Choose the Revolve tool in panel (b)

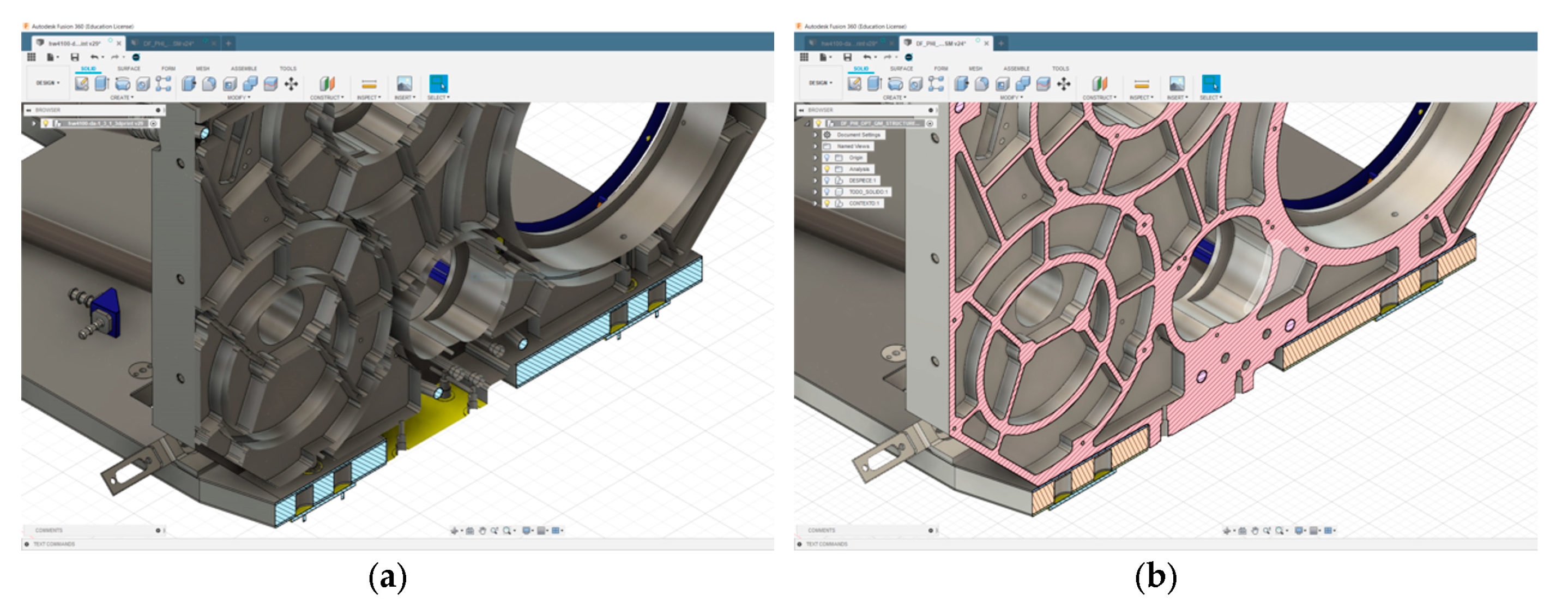coord(895,83)
